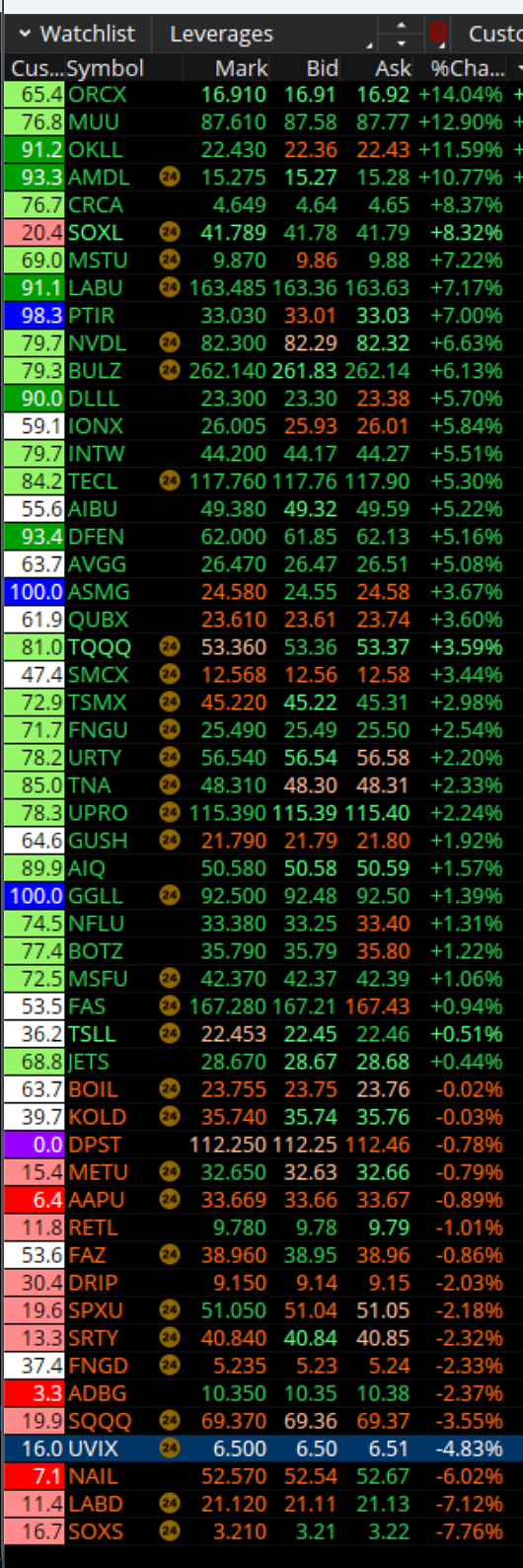This screenshot has width=523, height=1568.
Task: Click the 24-hour icon next to TNA
Action: click(x=170, y=785)
